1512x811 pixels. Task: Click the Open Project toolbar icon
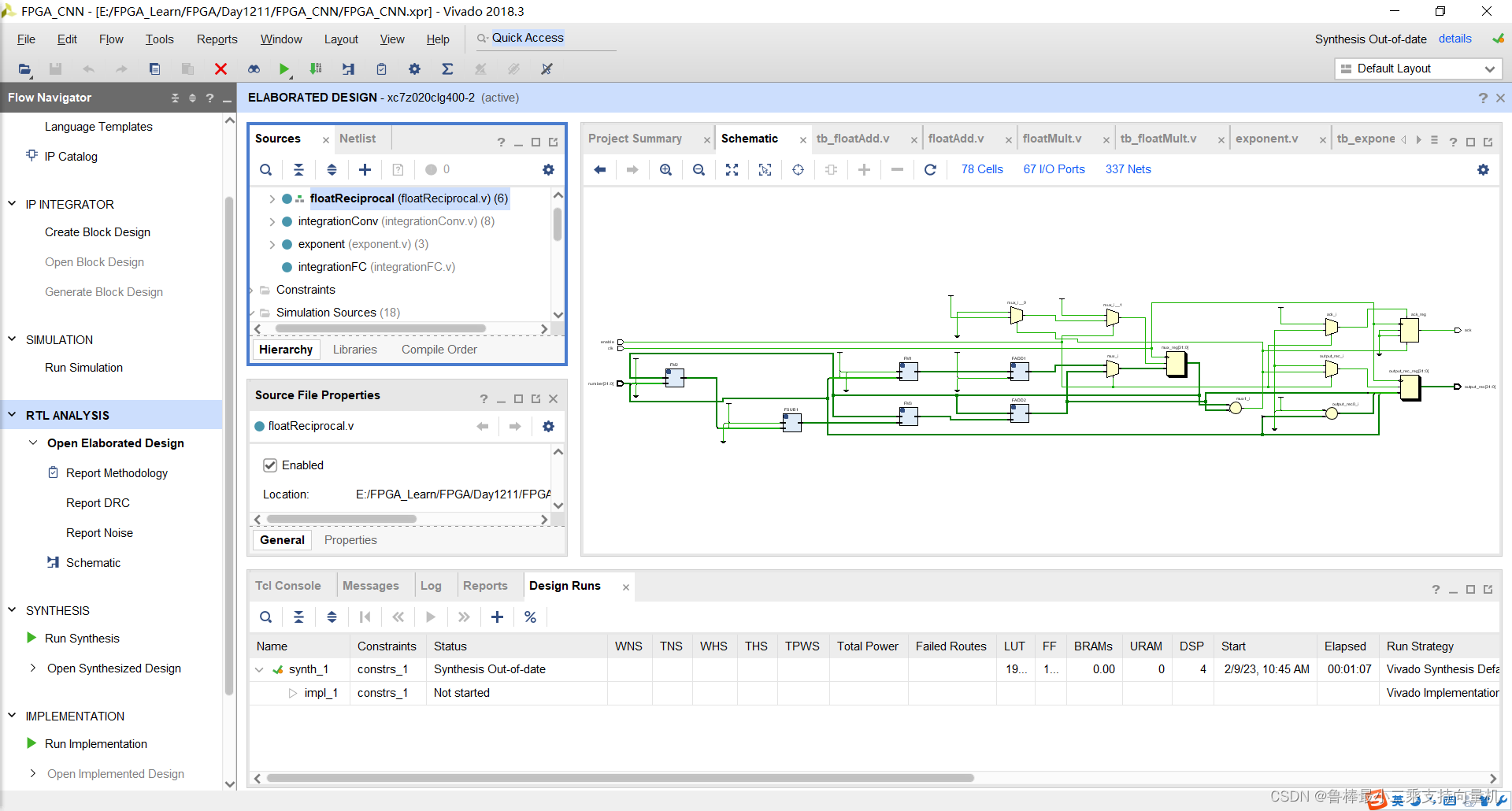pos(24,69)
